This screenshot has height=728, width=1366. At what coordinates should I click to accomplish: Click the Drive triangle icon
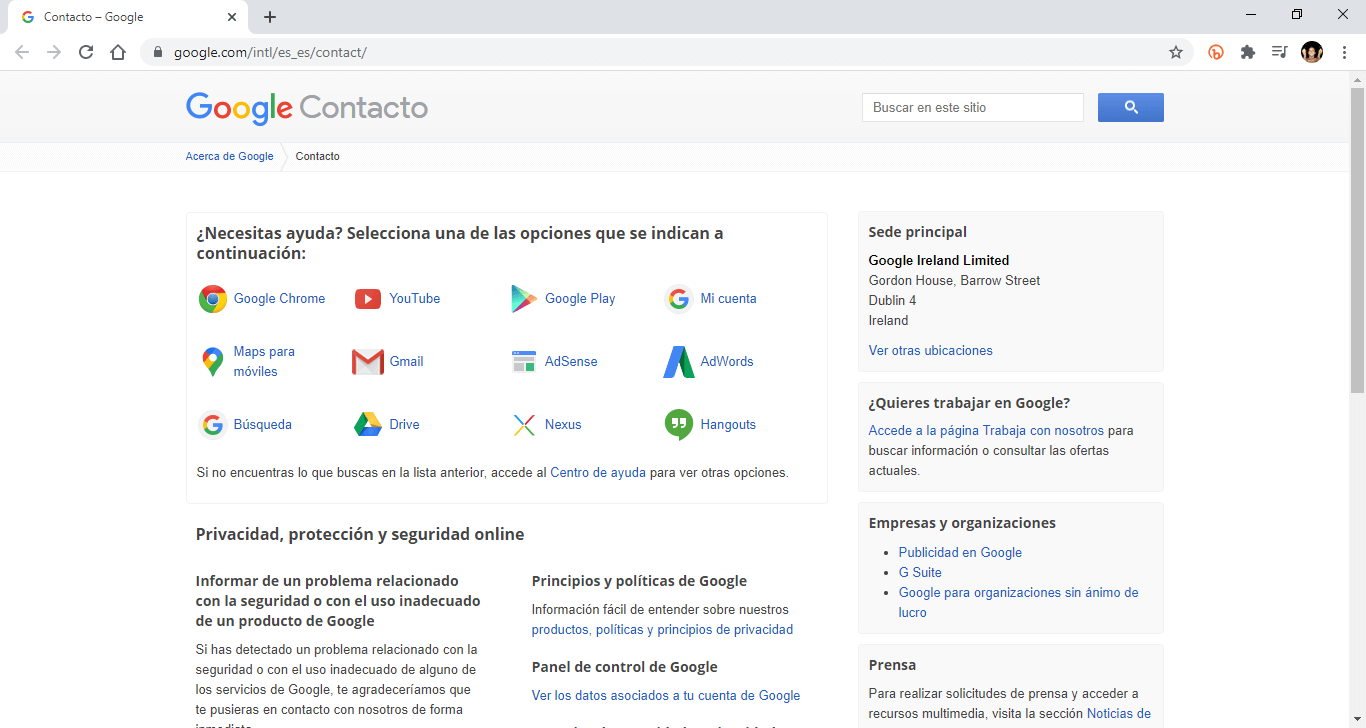click(x=368, y=425)
